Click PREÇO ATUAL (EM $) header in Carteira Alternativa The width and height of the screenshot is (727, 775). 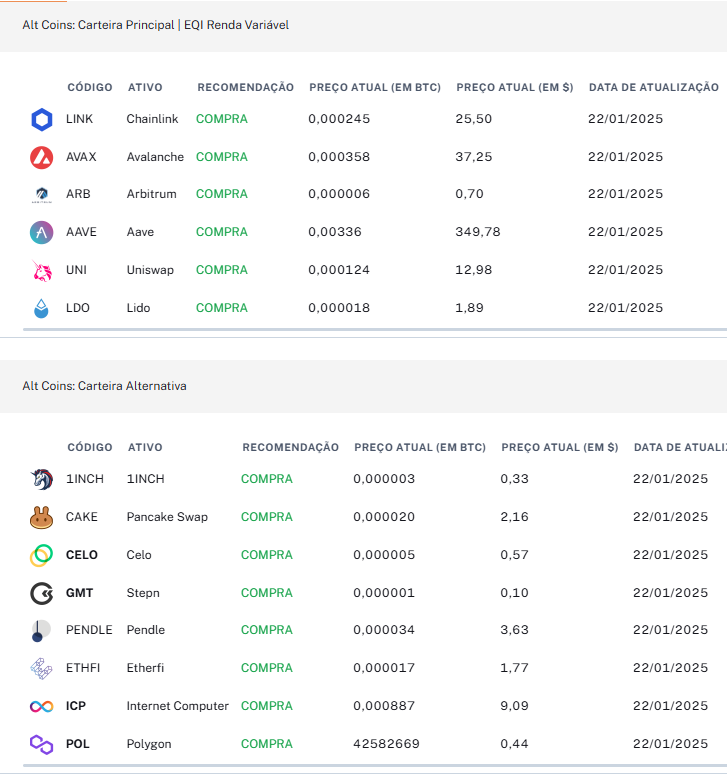(x=560, y=447)
